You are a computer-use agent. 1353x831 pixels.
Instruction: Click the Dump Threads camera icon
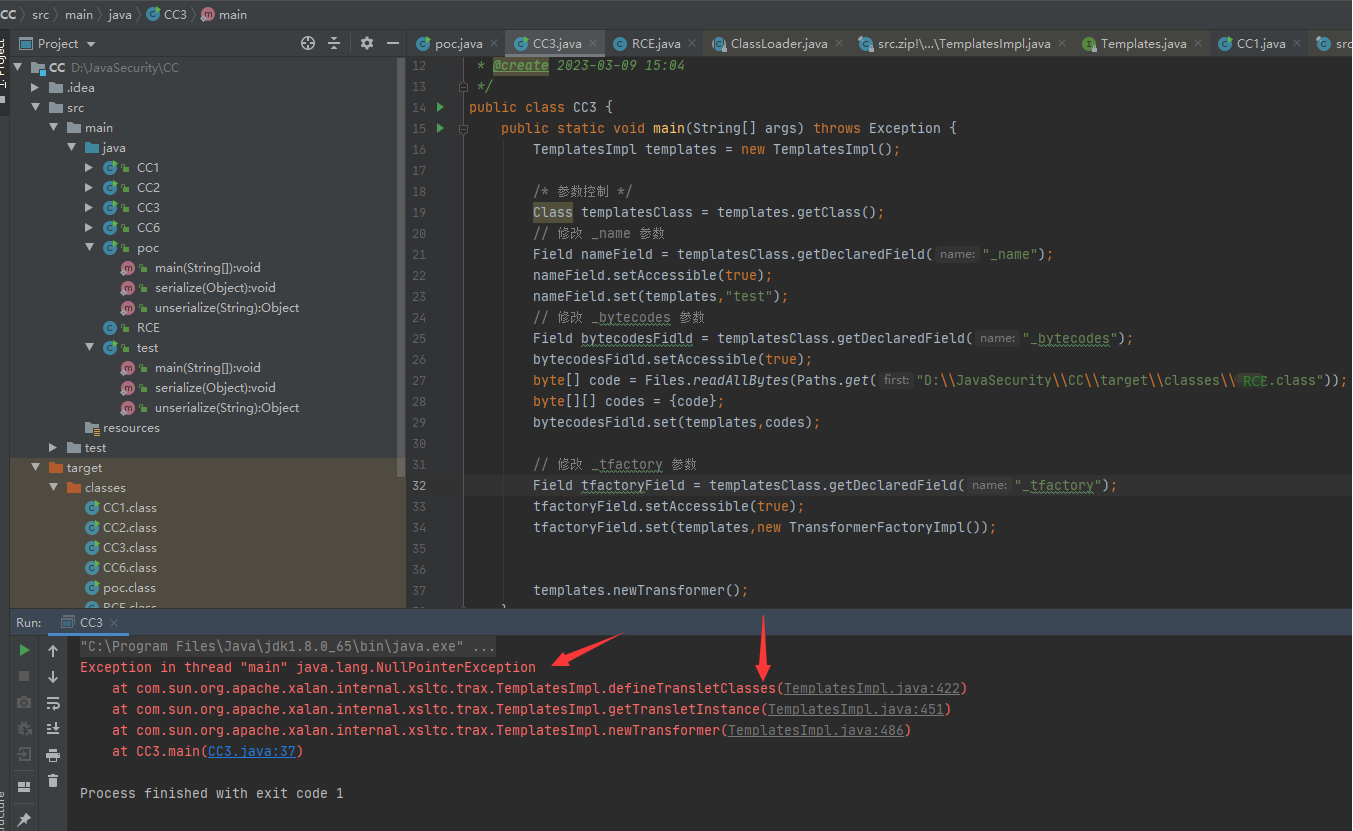24,703
